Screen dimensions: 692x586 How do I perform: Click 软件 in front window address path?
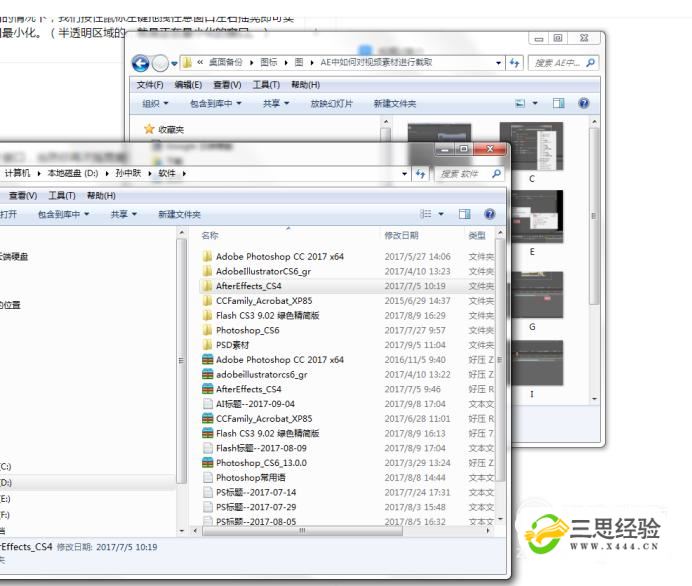(167, 173)
